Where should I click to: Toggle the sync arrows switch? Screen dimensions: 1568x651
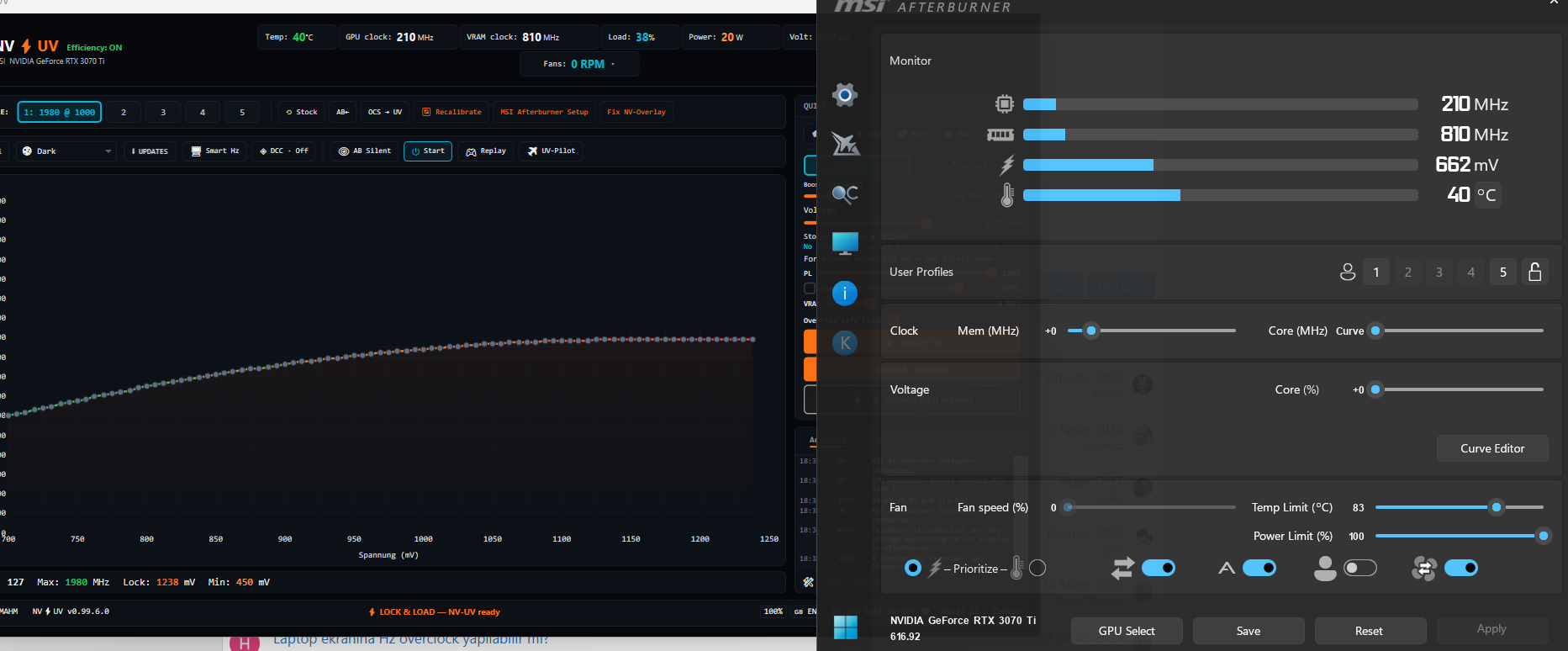[x=1159, y=569]
